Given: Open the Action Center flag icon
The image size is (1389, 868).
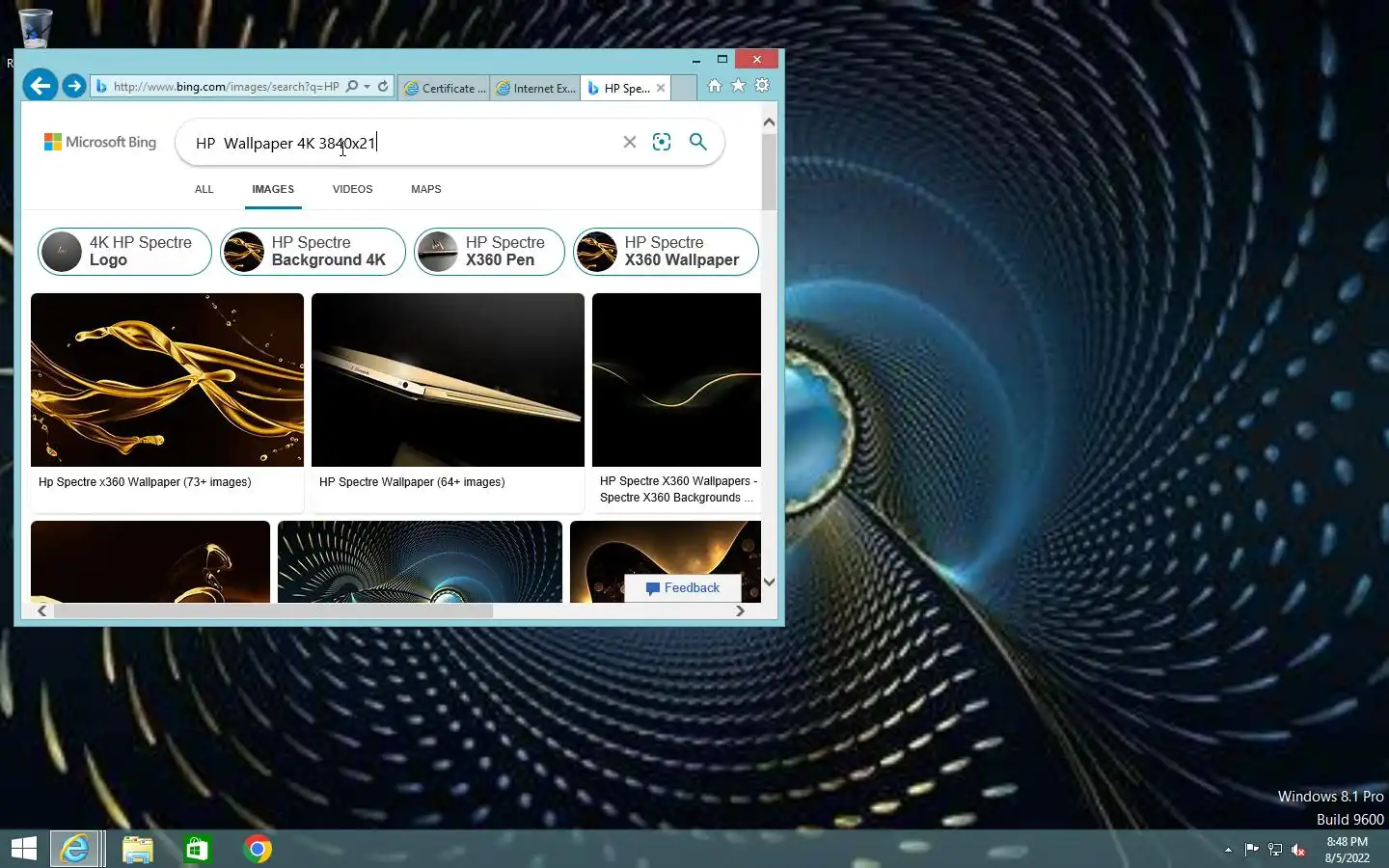Looking at the screenshot, I should click(x=1251, y=850).
